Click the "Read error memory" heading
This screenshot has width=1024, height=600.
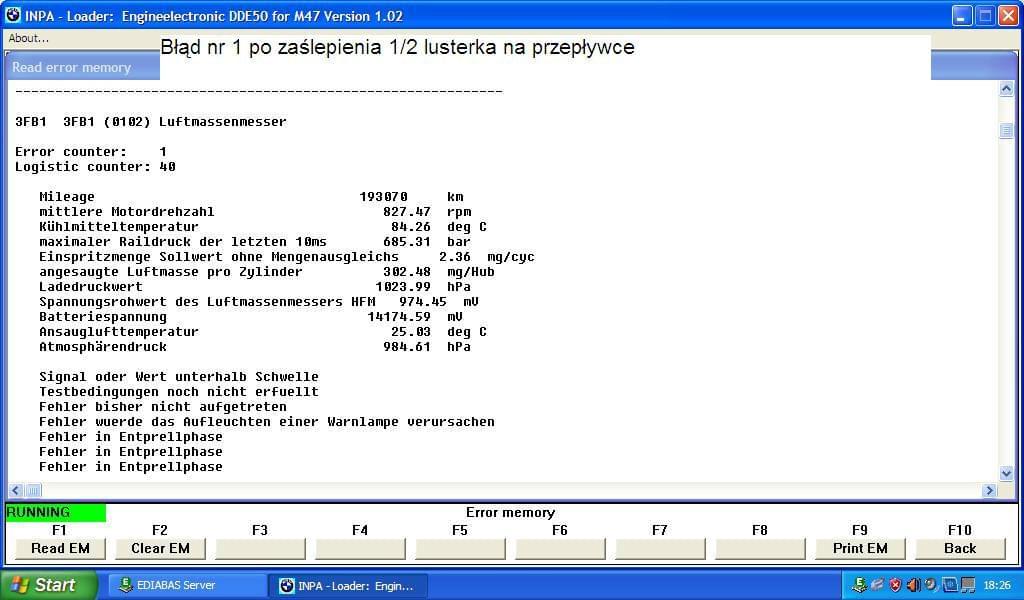(71, 67)
